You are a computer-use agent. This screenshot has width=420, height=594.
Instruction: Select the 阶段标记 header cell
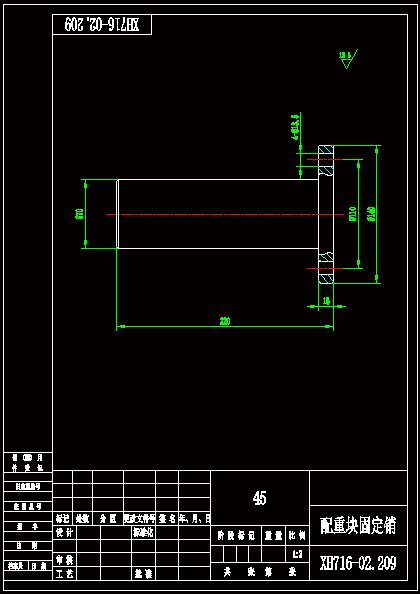[x=236, y=536]
